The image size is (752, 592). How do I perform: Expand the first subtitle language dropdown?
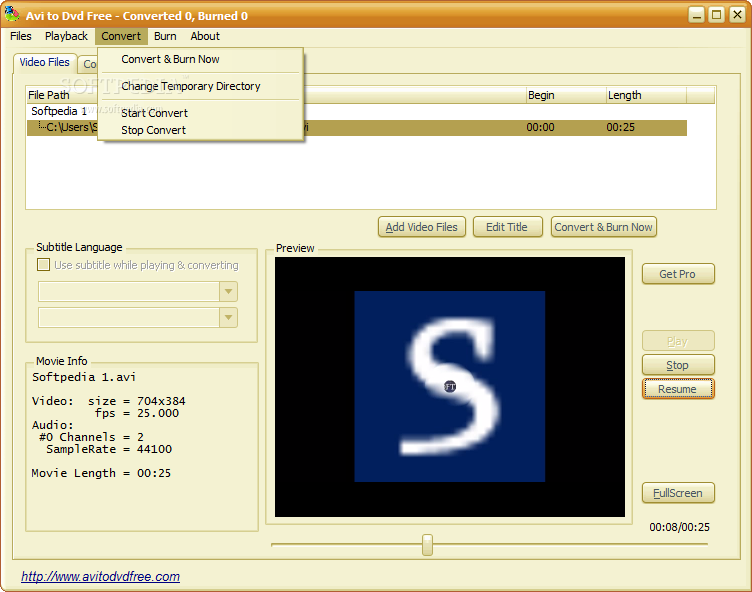[228, 291]
